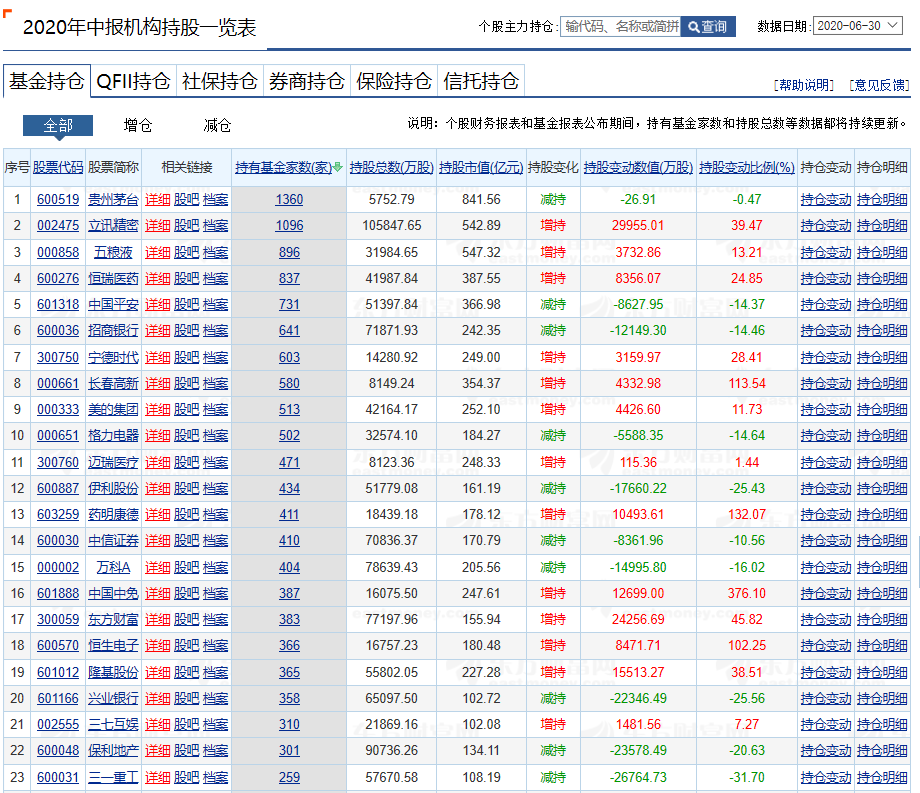The height and width of the screenshot is (793, 920).
Task: Select the 全部 filter
Action: pos(58,126)
